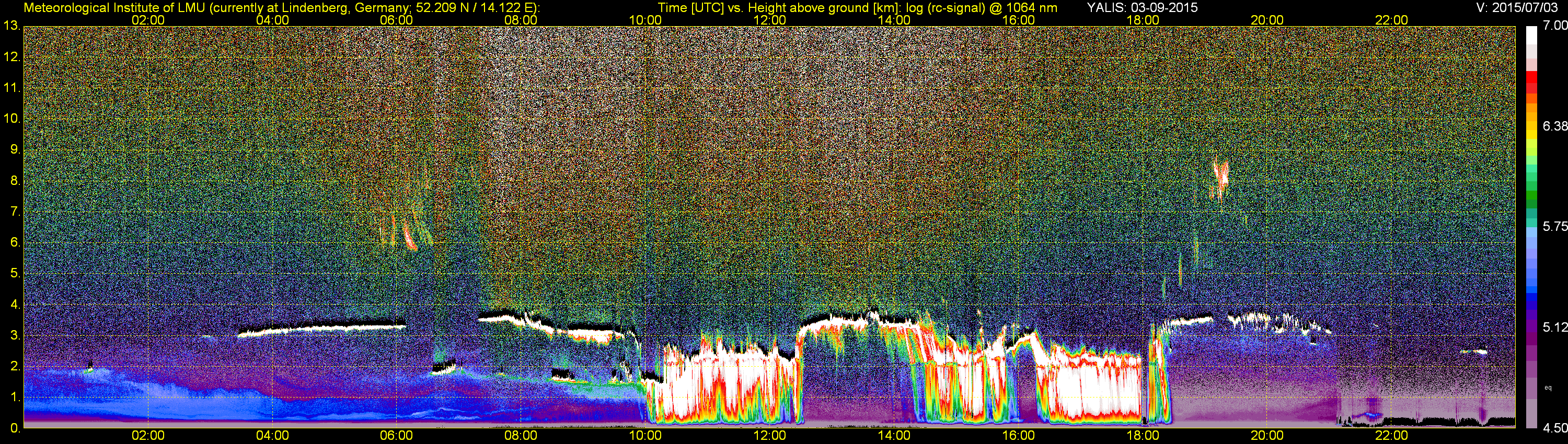This screenshot has height=444, width=1568.
Task: Click the 04:00 label on the bottom axis
Action: 272,436
